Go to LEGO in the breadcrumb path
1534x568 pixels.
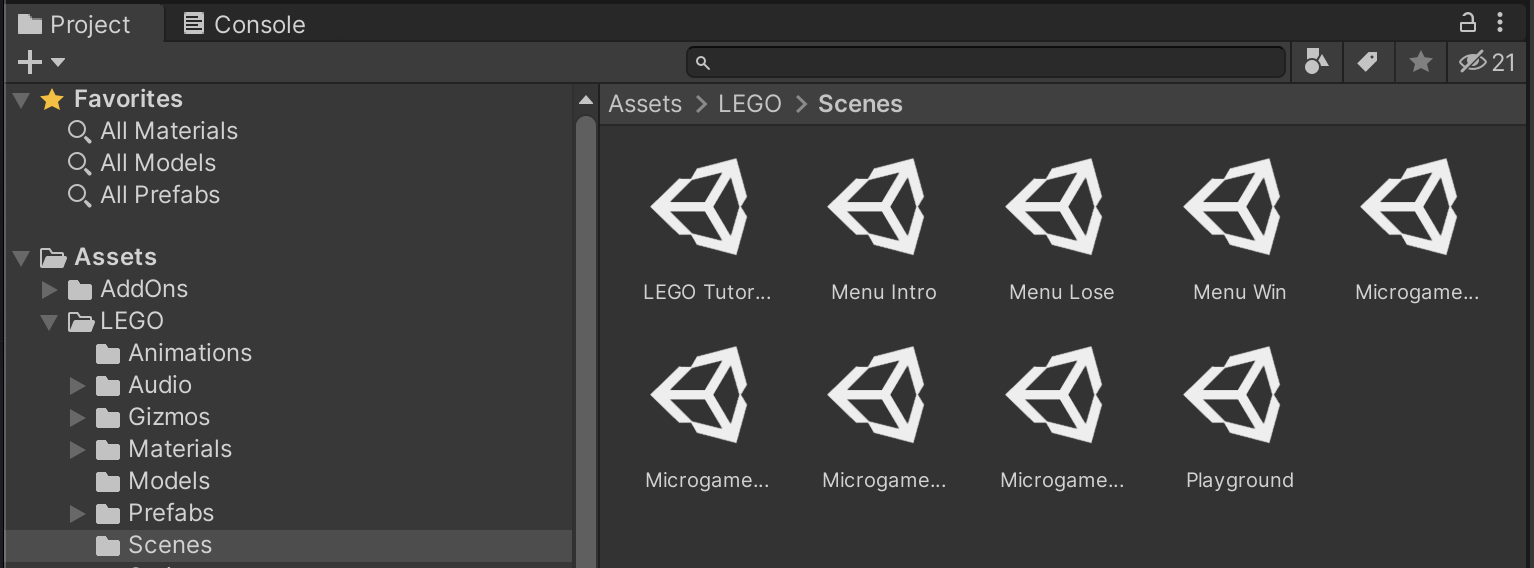click(x=750, y=104)
